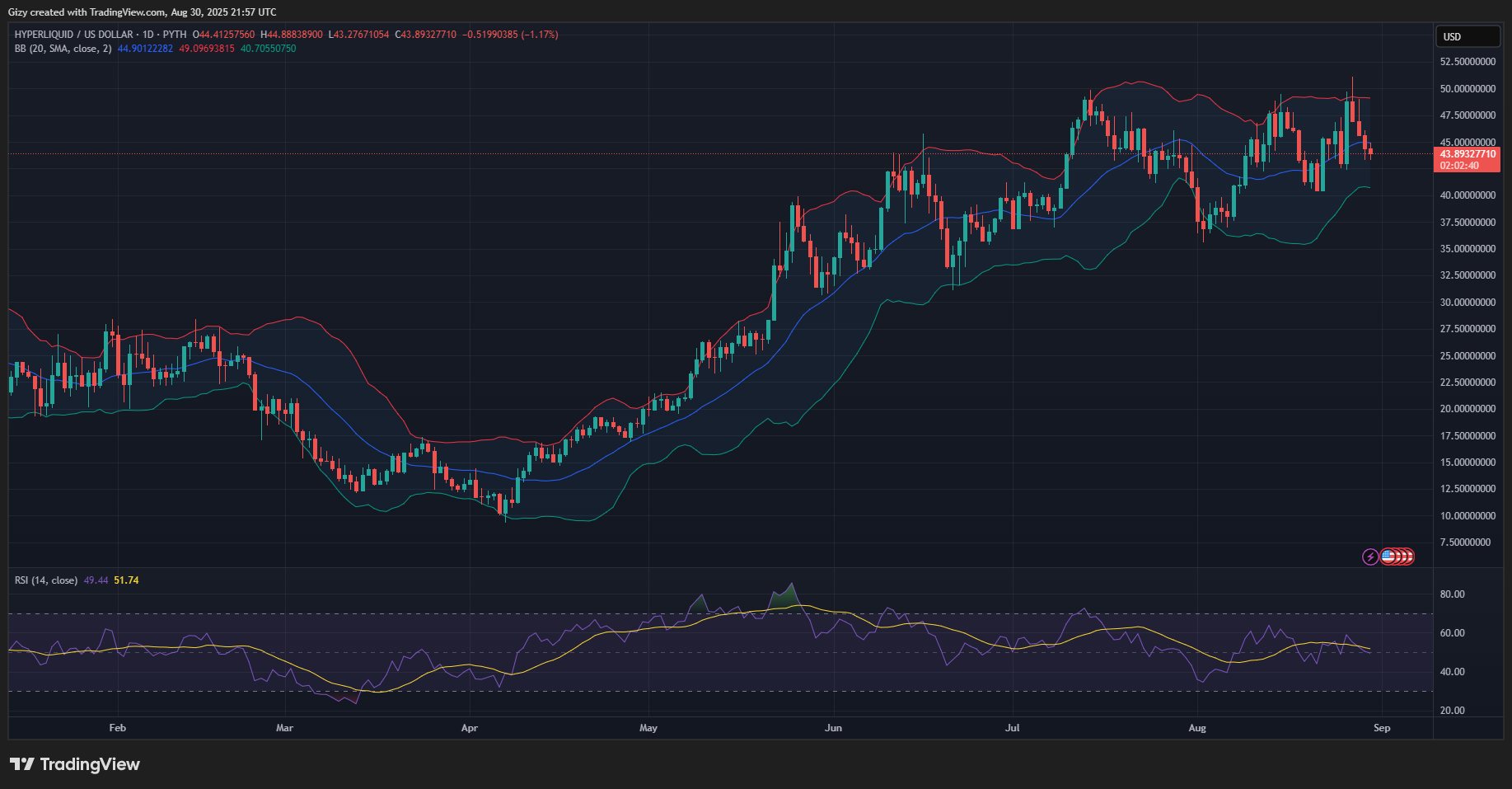Click the yellow RSI average value 51.74
Screen dimensions: 1512x789
(126, 580)
